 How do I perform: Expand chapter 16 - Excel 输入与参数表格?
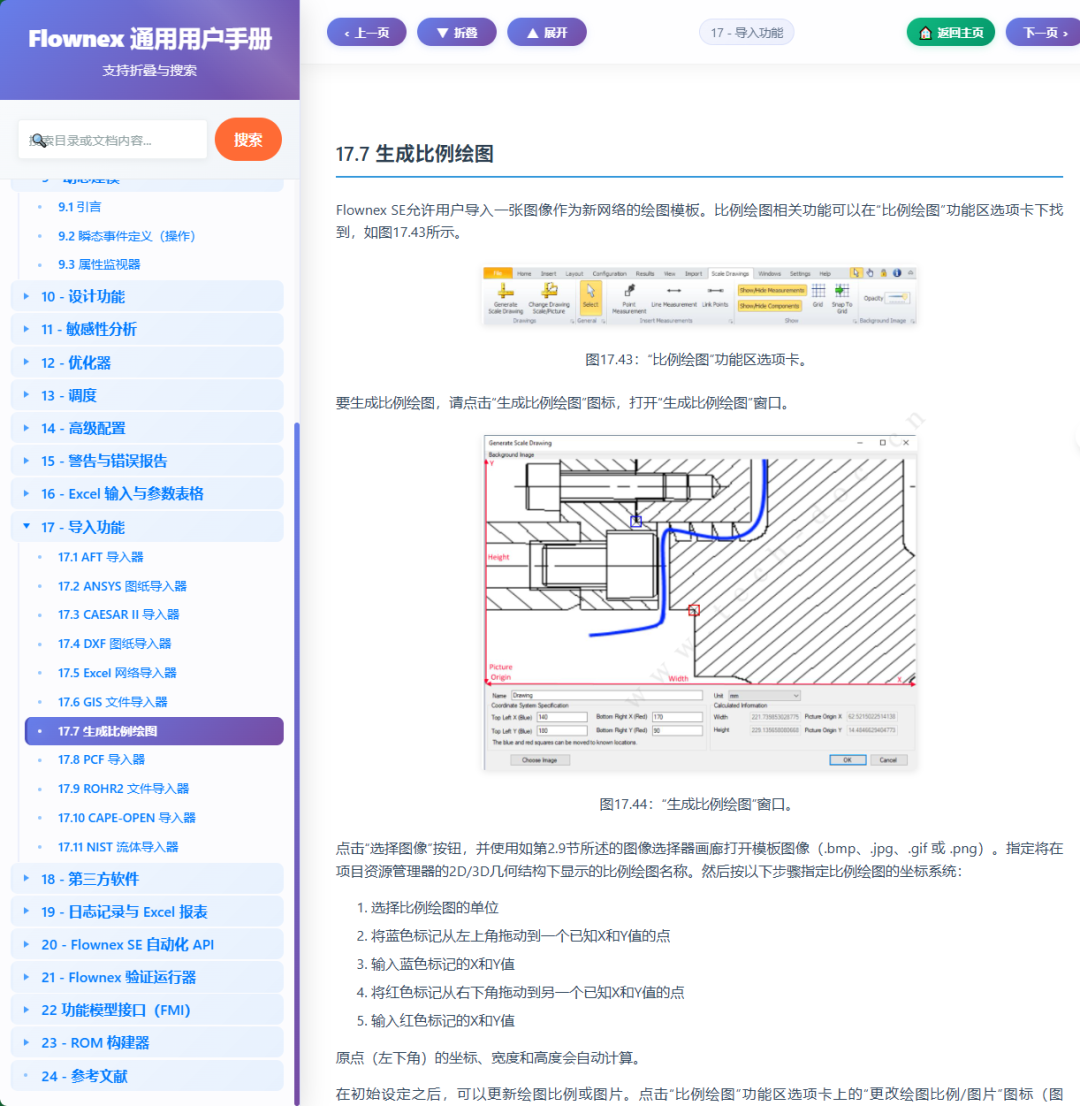click(x=147, y=494)
